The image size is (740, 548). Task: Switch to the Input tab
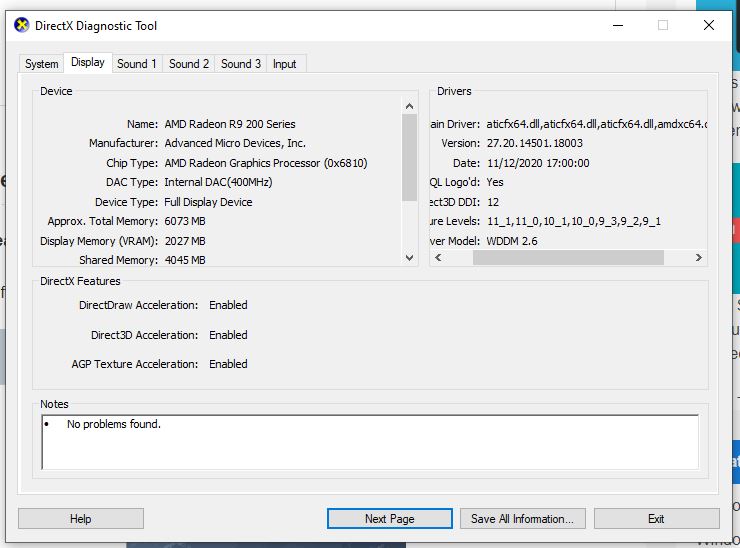tap(285, 64)
